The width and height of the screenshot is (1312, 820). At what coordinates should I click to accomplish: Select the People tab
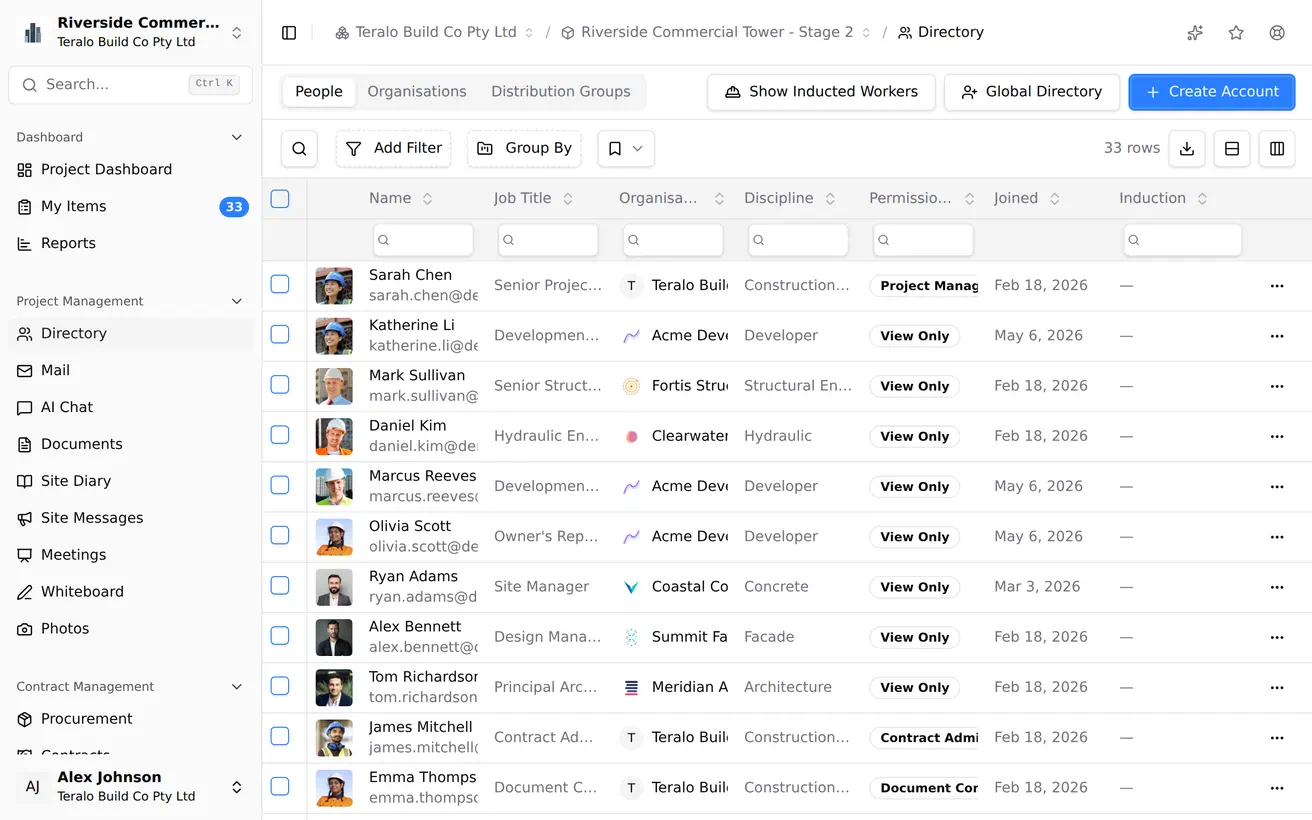319,92
